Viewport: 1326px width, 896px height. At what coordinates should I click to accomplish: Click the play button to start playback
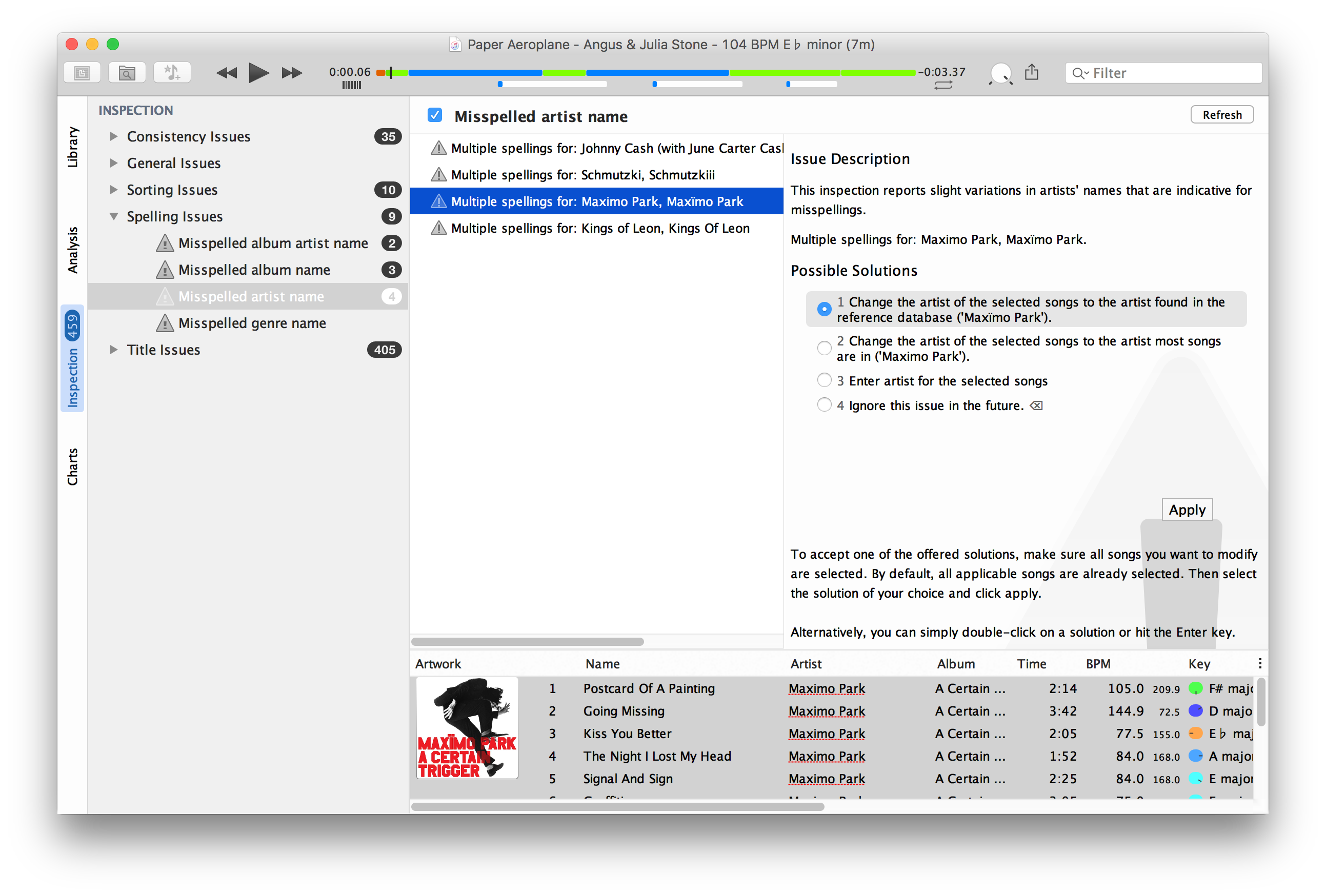coord(258,72)
